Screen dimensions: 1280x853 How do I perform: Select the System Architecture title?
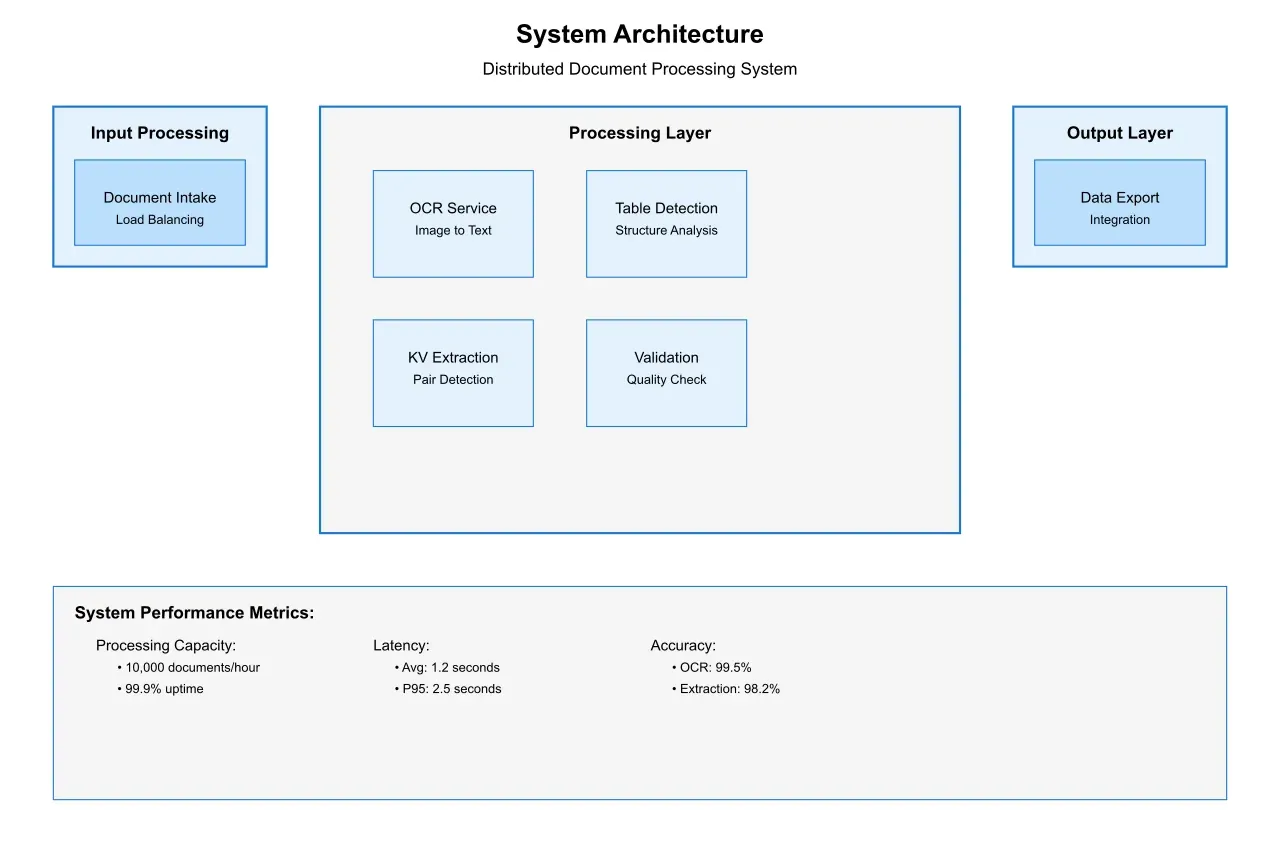639,33
